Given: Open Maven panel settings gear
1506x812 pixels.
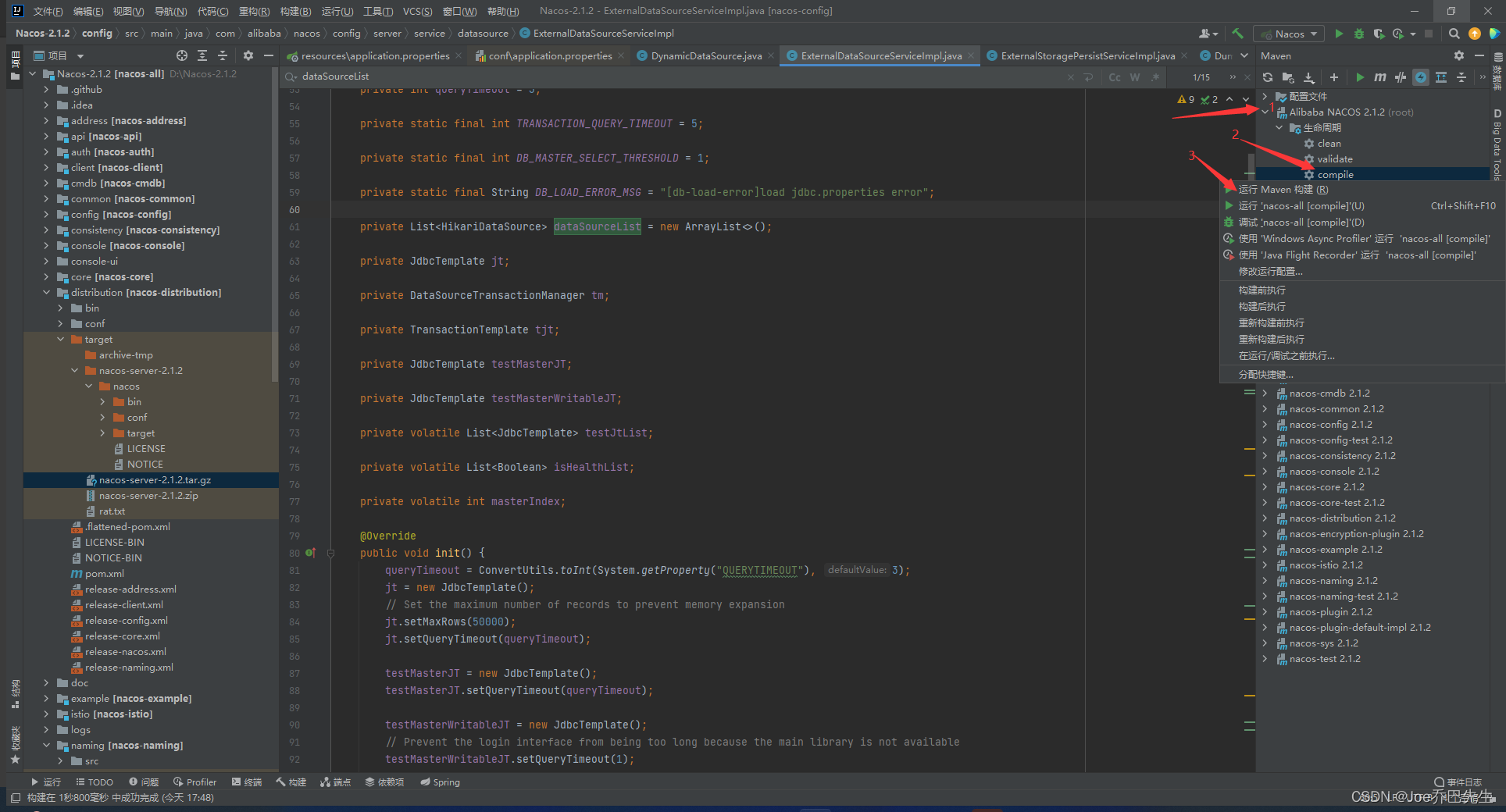Looking at the screenshot, I should click(1458, 55).
